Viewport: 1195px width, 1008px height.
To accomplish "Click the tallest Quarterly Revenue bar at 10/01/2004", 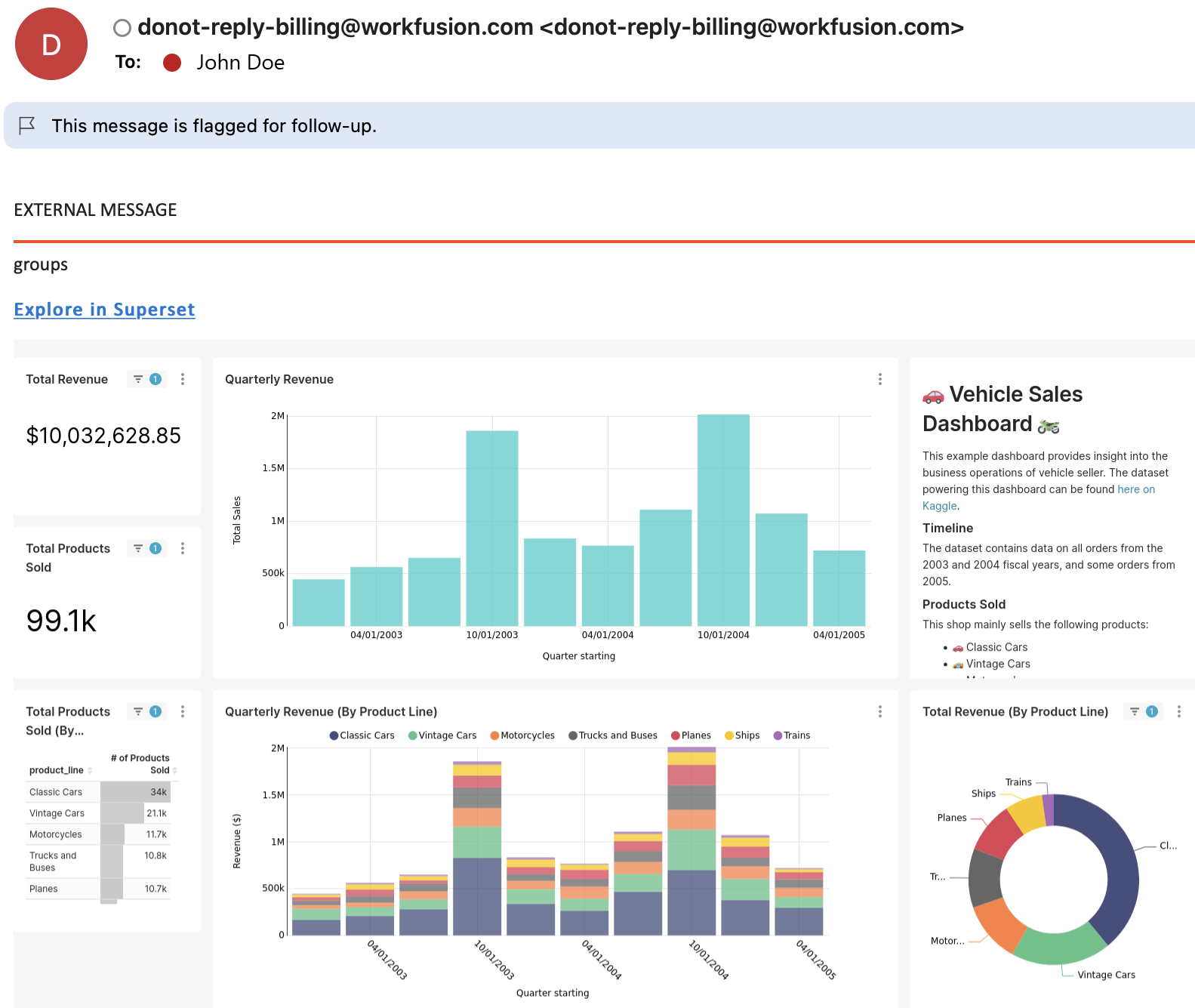I will [x=723, y=520].
